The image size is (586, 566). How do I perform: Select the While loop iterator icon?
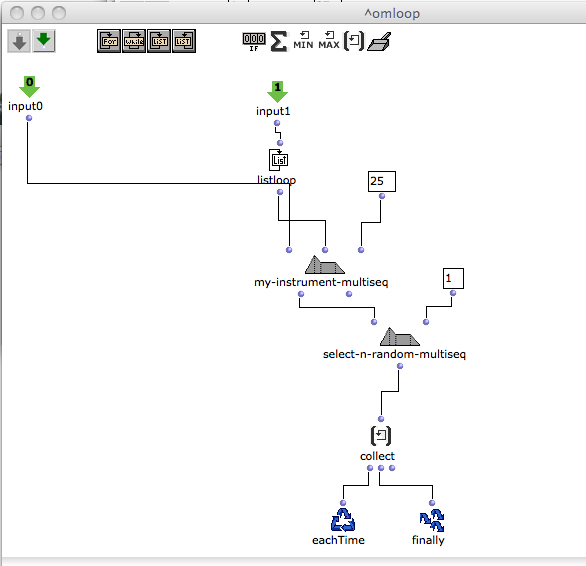(134, 41)
